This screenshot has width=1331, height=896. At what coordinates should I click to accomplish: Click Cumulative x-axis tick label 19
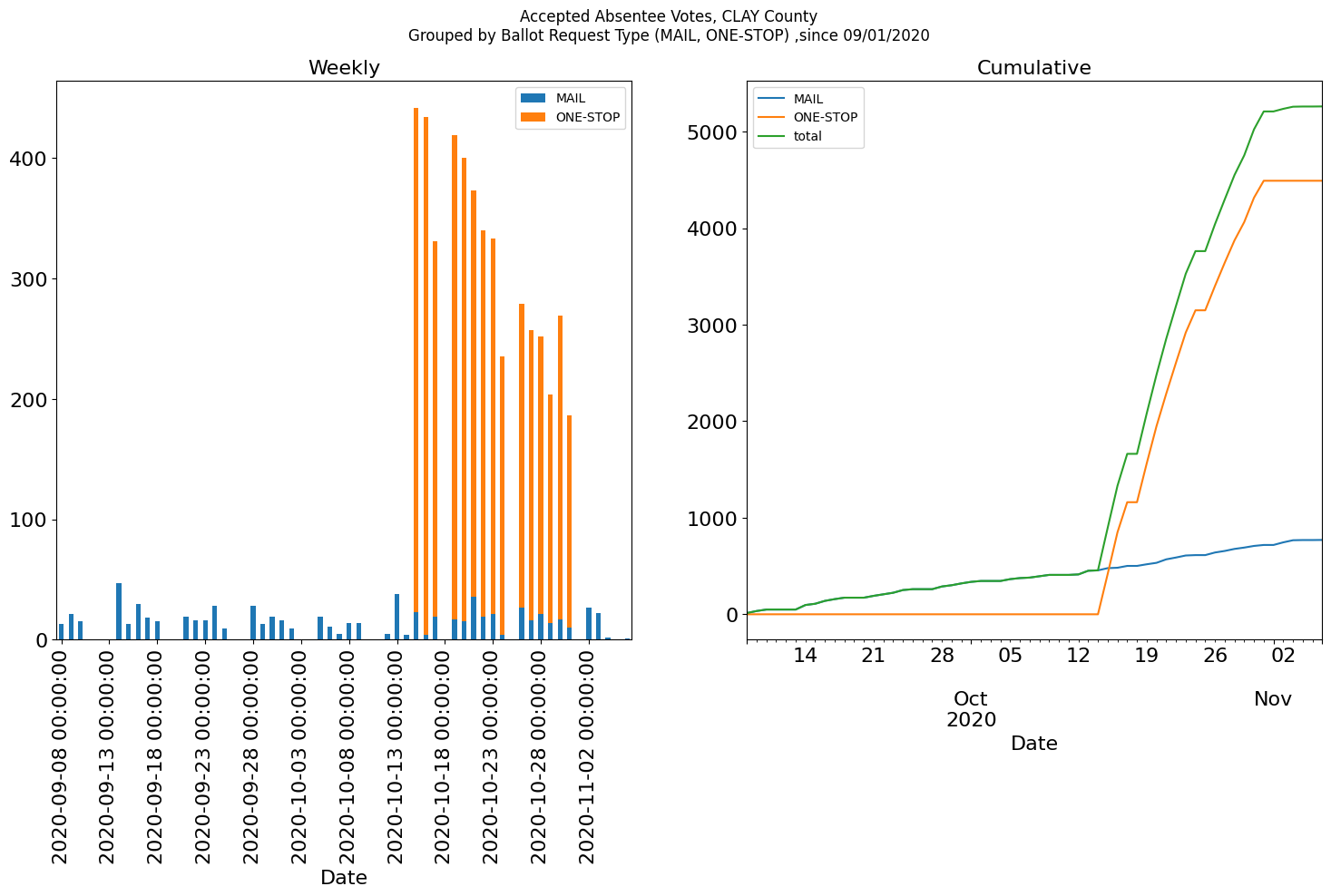[x=1147, y=656]
